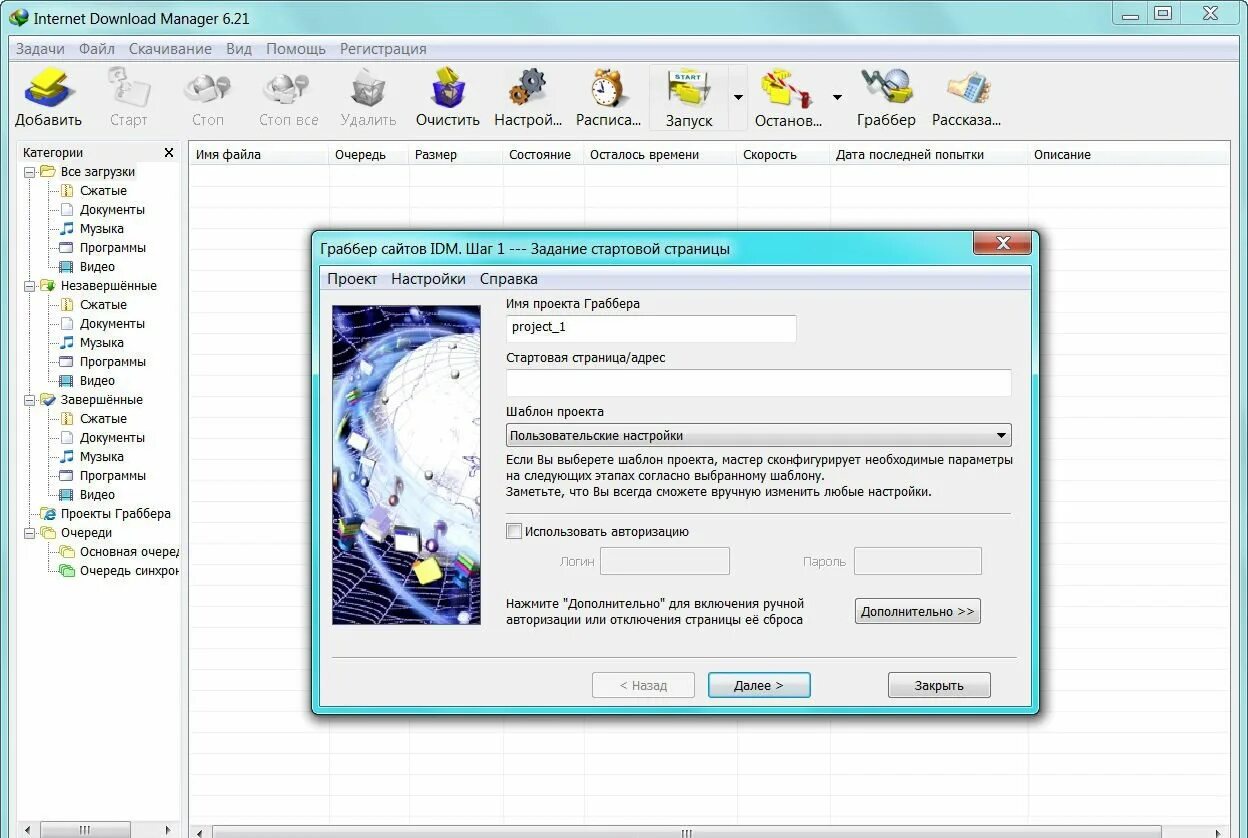Sort by Очередь column header
The width and height of the screenshot is (1248, 838).
click(x=369, y=155)
